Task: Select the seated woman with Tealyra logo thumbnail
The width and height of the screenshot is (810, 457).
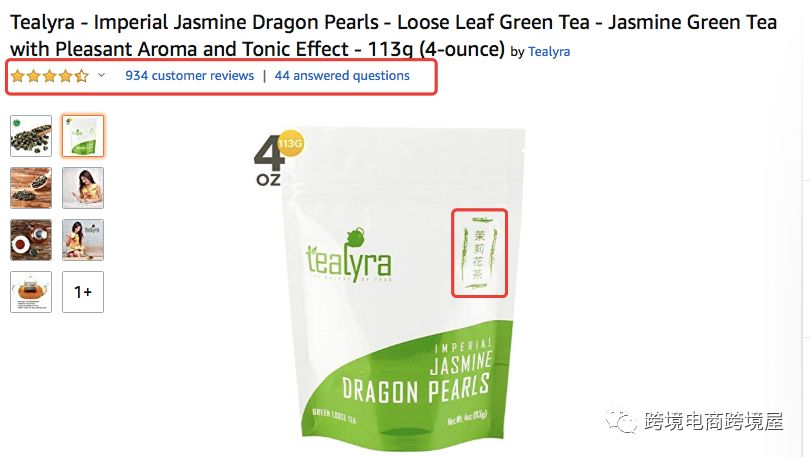Action: (83, 240)
